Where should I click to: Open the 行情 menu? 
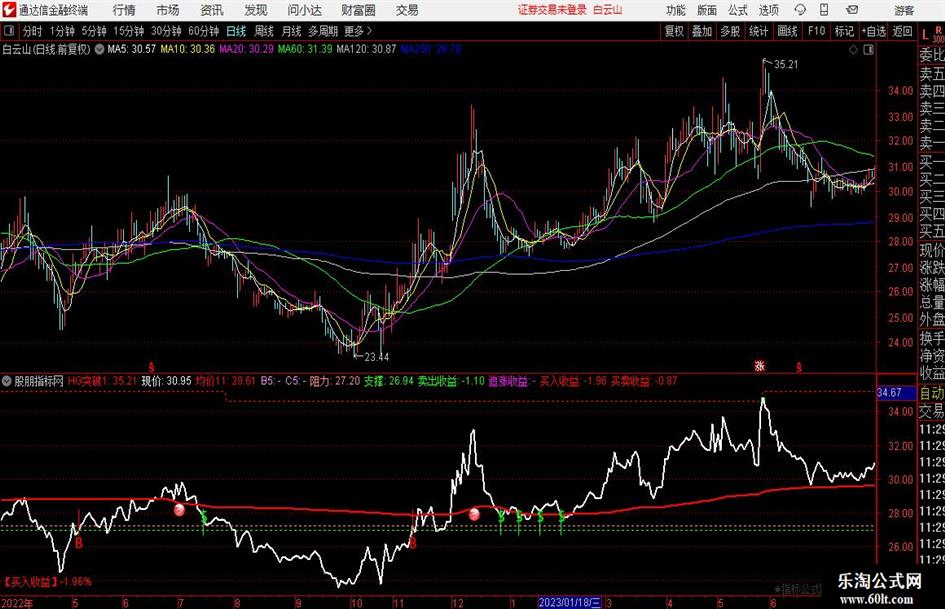pos(124,10)
